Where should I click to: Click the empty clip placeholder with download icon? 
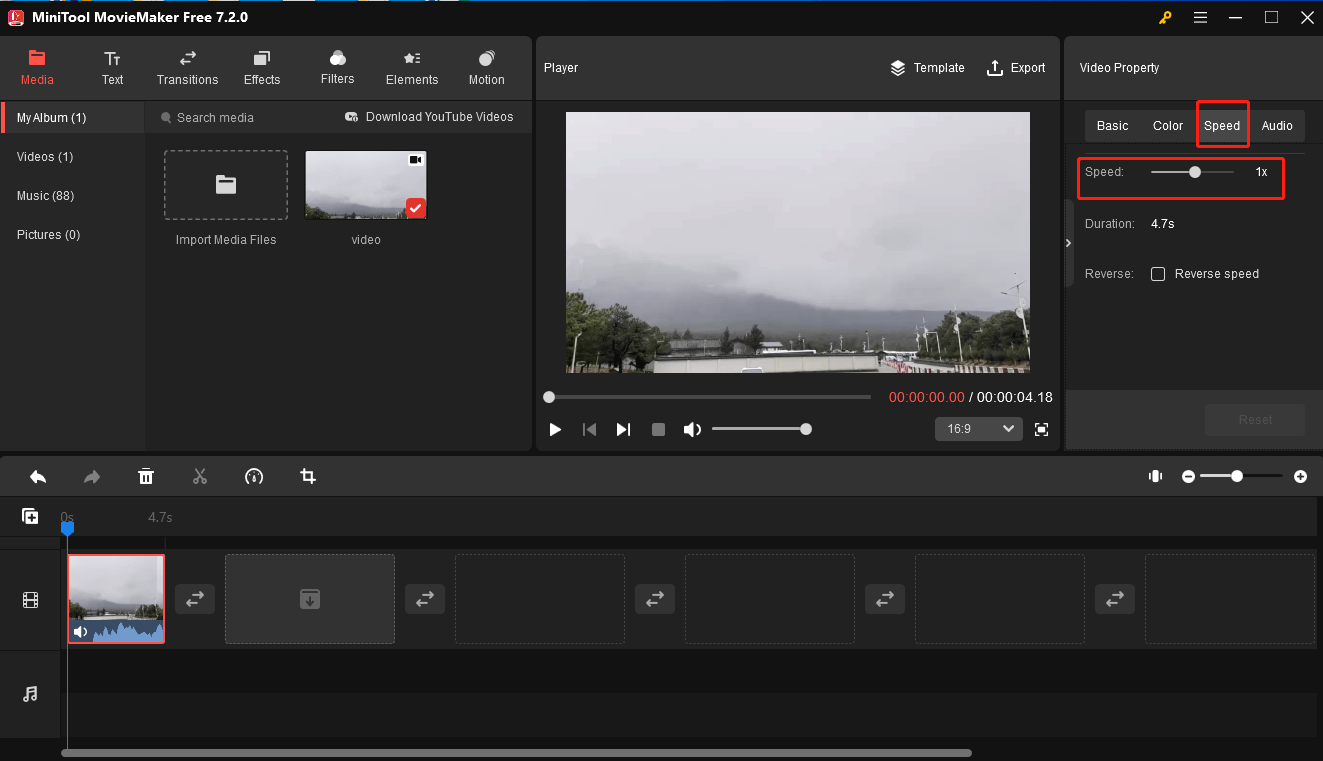click(310, 599)
